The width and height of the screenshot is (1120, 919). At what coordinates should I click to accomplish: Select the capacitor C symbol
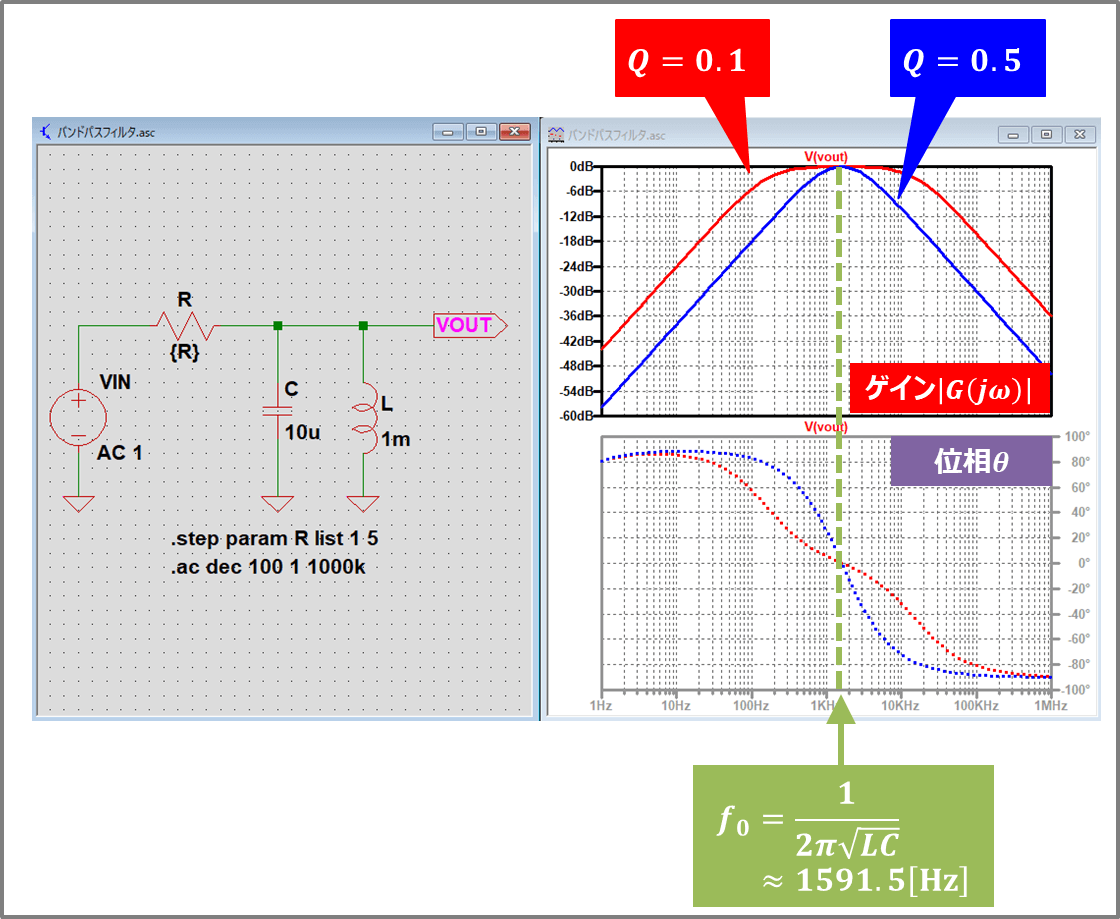pyautogui.click(x=278, y=410)
